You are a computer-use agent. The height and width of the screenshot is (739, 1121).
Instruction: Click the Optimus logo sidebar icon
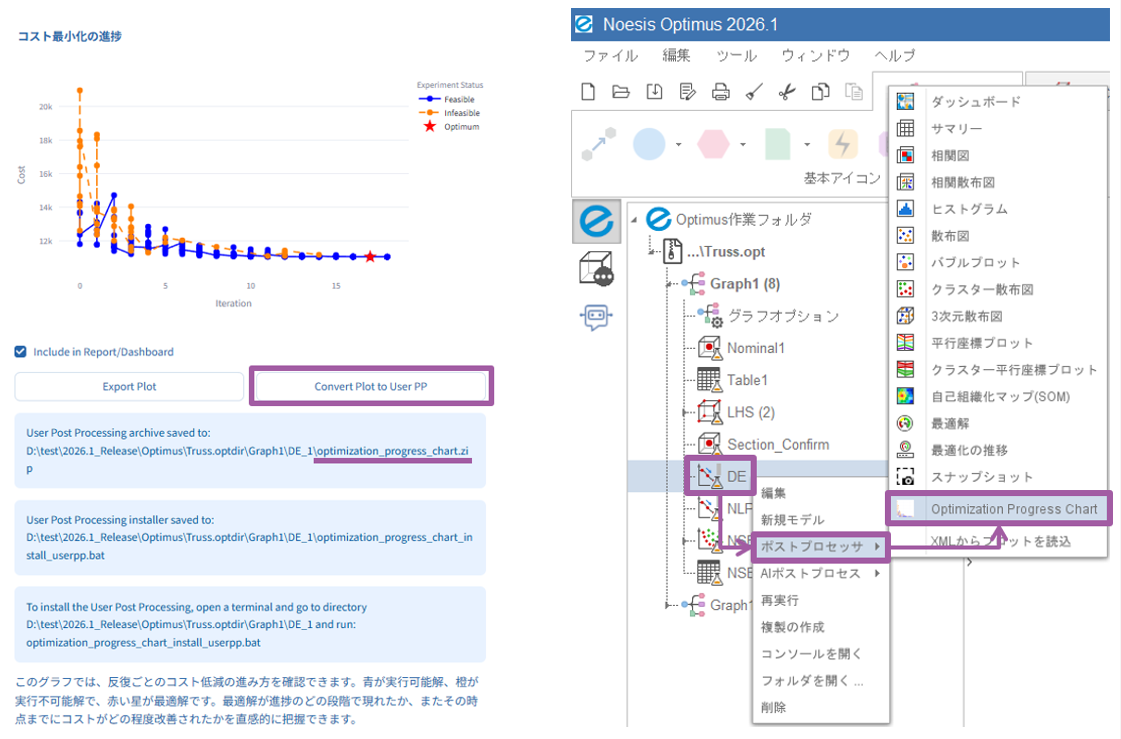click(x=596, y=221)
